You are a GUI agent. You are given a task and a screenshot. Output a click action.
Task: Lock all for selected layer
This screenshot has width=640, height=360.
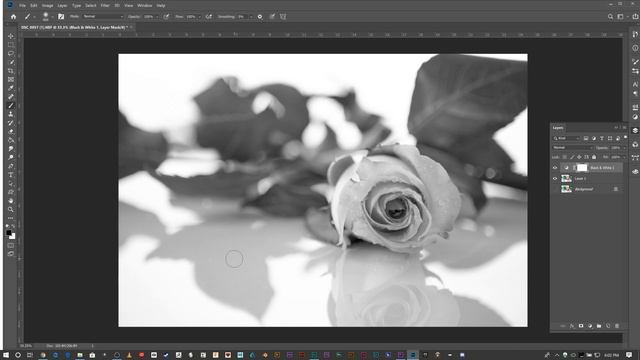coord(594,157)
